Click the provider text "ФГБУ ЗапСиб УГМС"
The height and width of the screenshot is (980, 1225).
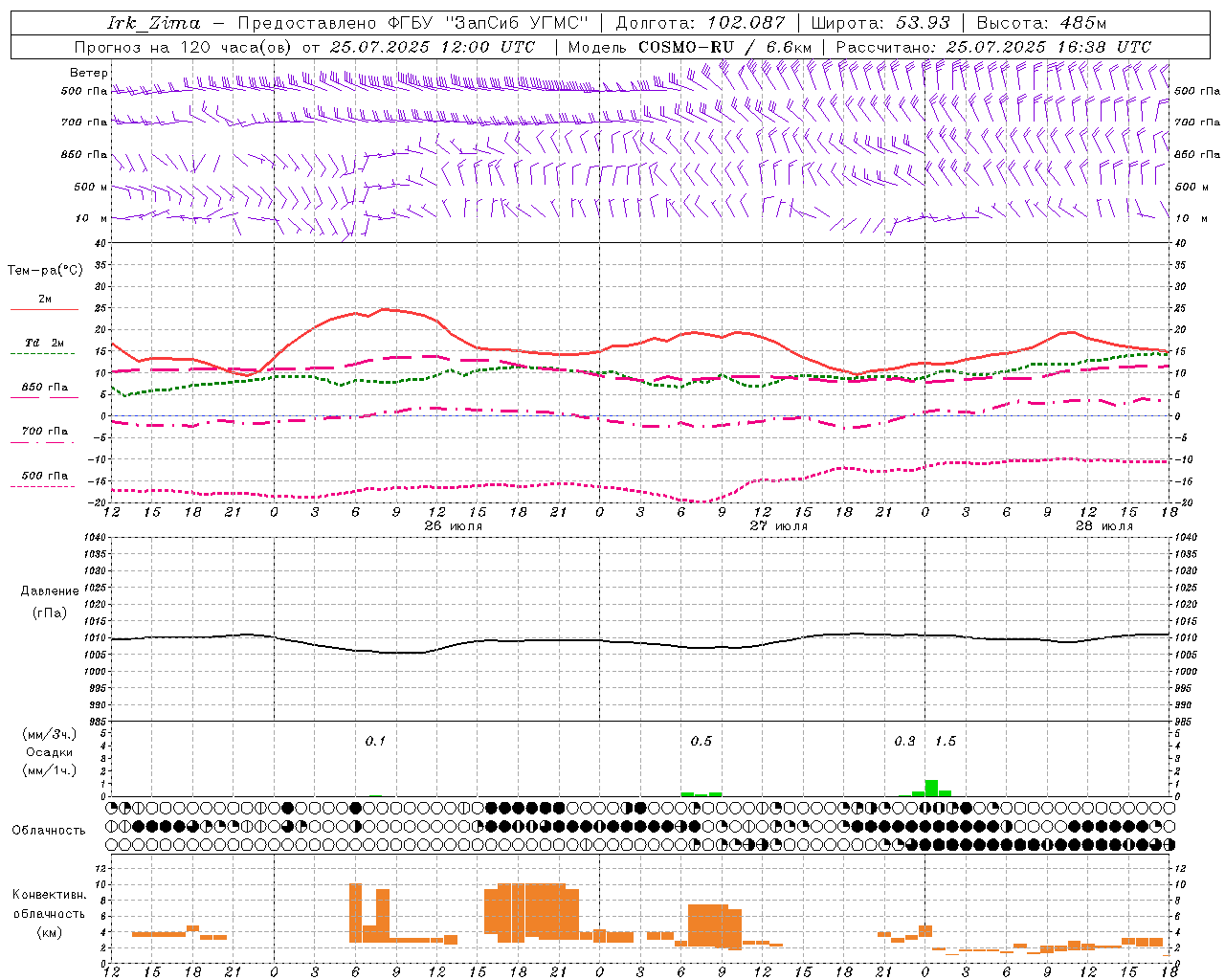pos(488,23)
